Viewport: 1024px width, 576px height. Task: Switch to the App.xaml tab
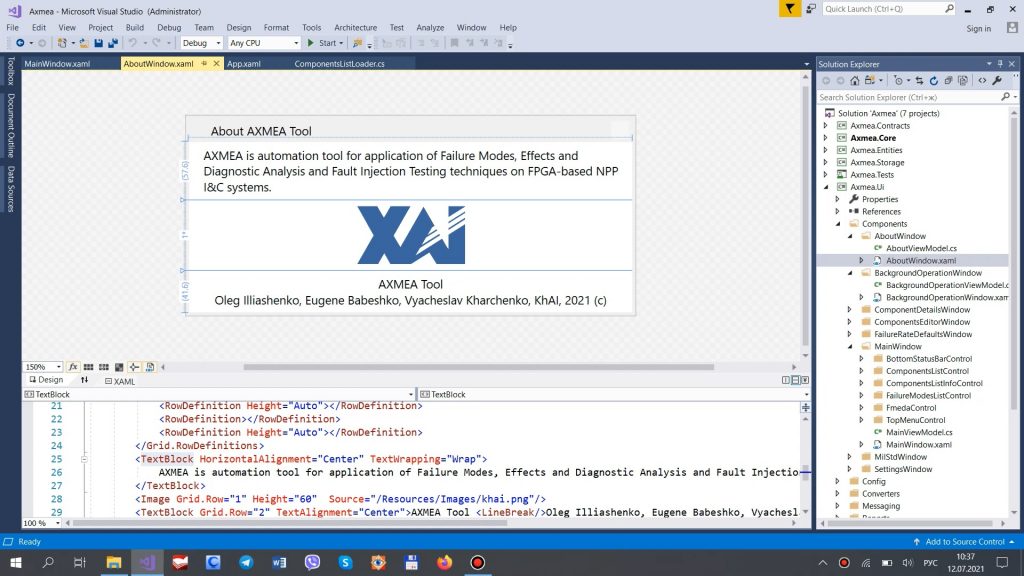[x=244, y=64]
